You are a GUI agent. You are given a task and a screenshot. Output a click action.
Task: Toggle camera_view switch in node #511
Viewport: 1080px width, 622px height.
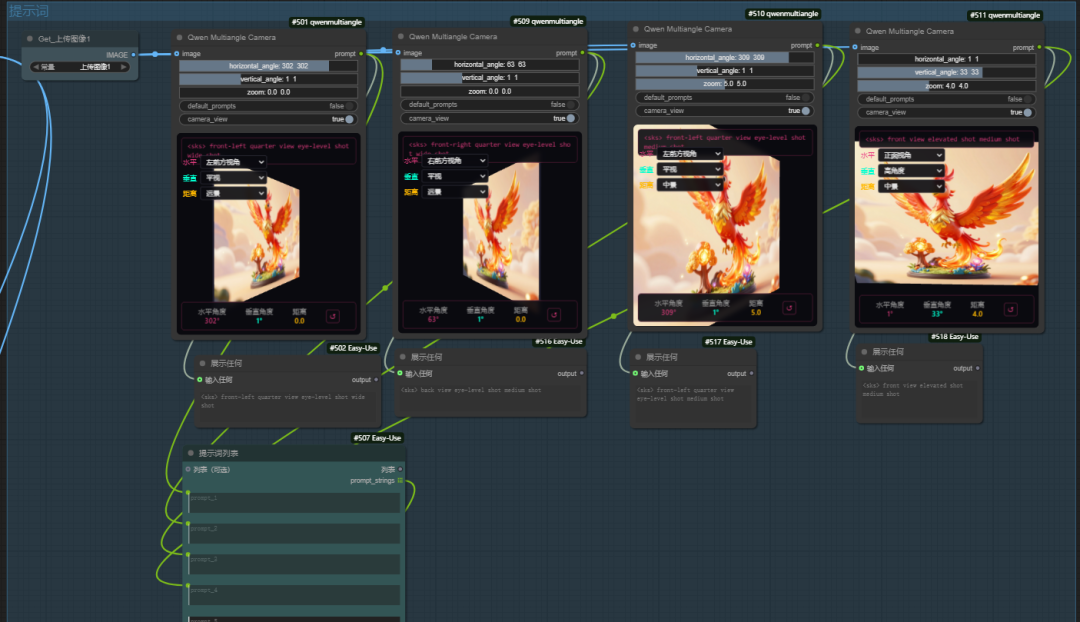click(x=1028, y=112)
